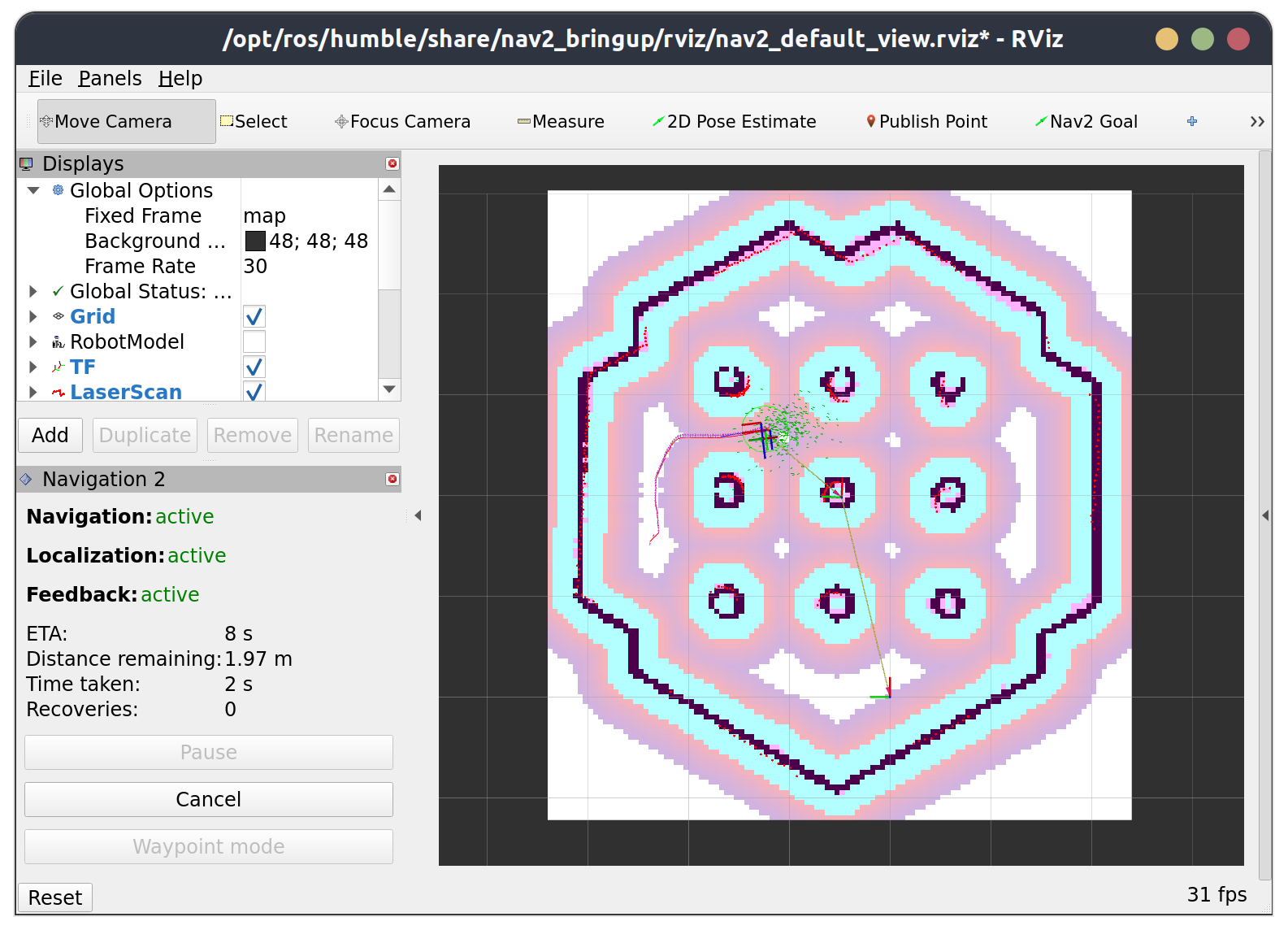Enable the RobotModel display checkbox
Image resolution: width=1288 pixels, height=930 pixels.
coord(254,342)
